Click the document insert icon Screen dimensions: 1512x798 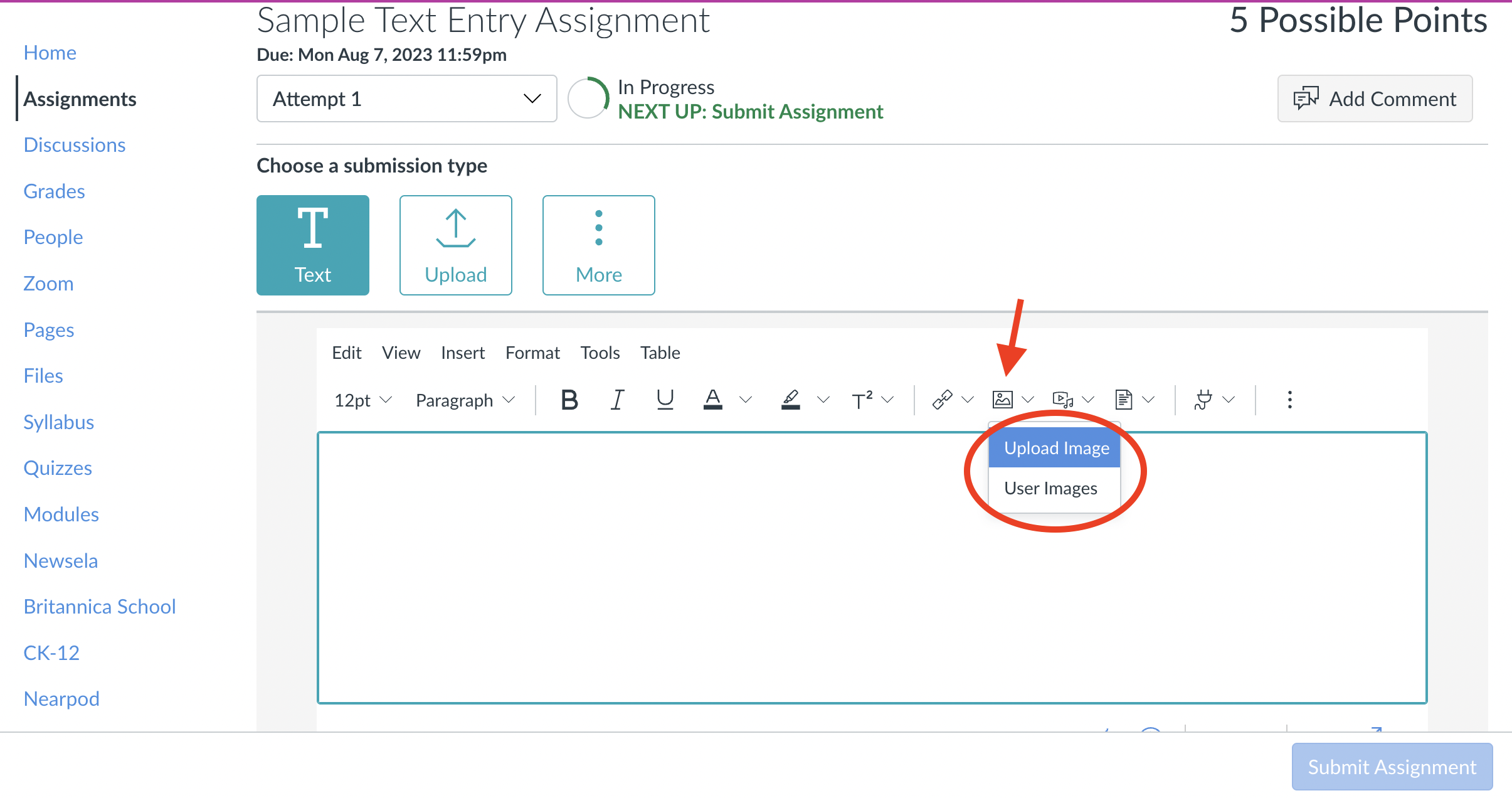pyautogui.click(x=1123, y=400)
